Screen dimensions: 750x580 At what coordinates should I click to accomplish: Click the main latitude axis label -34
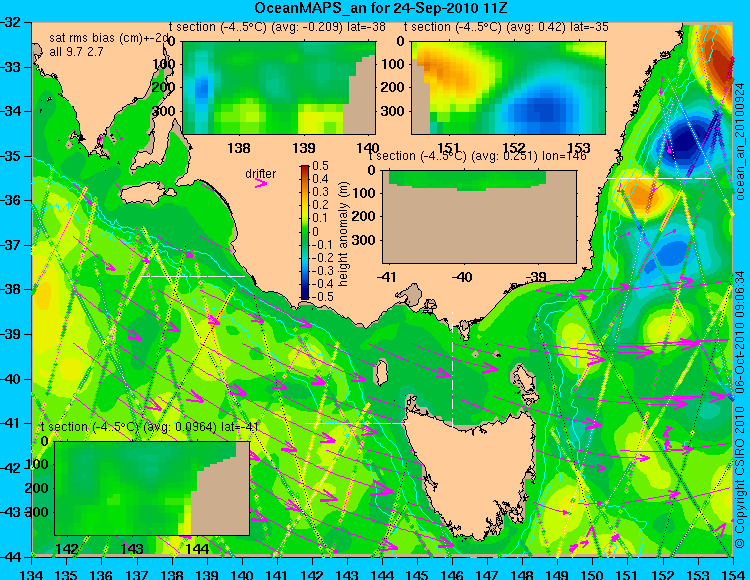coord(11,111)
